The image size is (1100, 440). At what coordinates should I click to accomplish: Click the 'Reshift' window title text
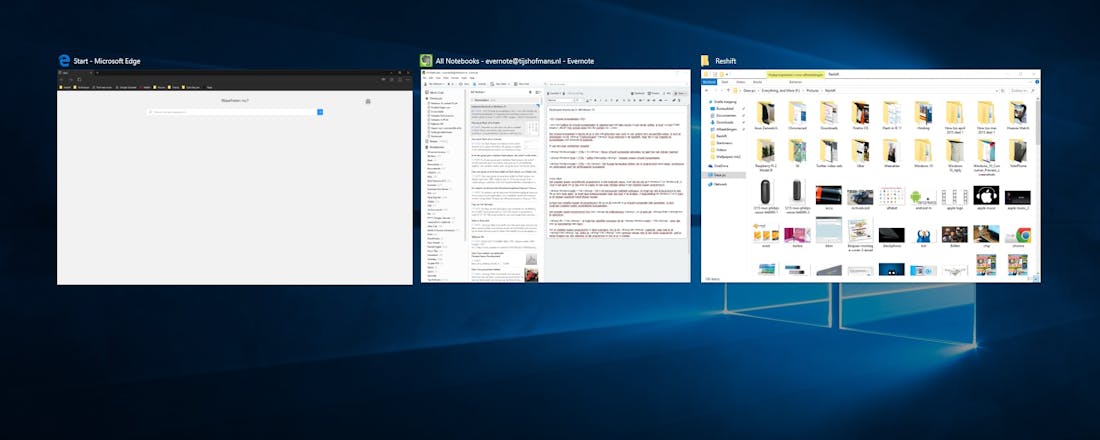tap(725, 61)
